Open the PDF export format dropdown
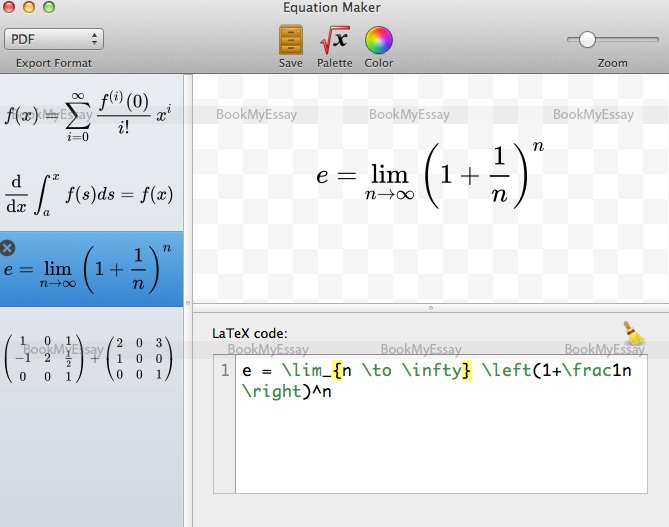The image size is (669, 527). 54,39
